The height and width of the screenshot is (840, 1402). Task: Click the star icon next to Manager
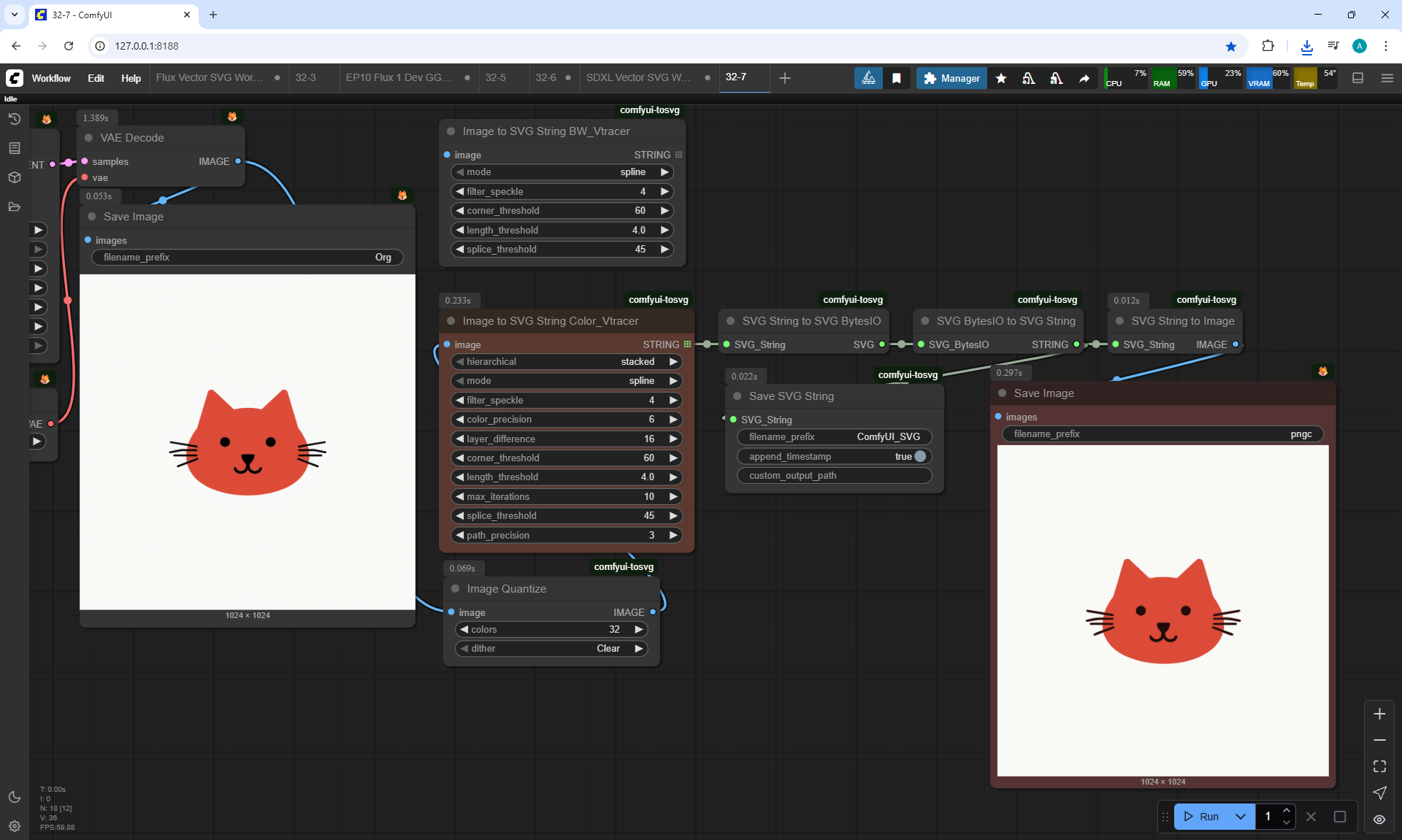pyautogui.click(x=1001, y=78)
